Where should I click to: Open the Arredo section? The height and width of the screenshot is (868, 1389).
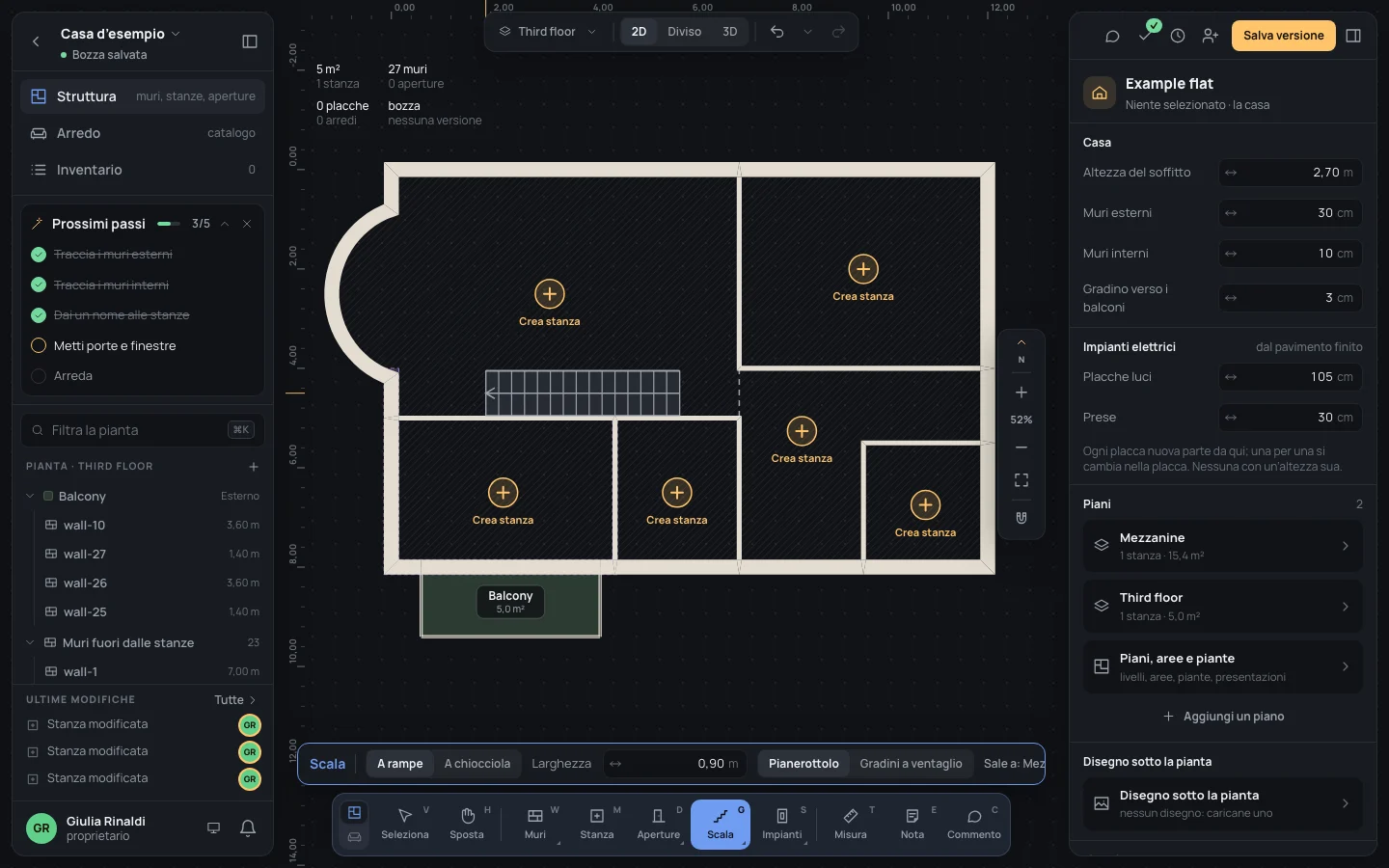coord(143,133)
